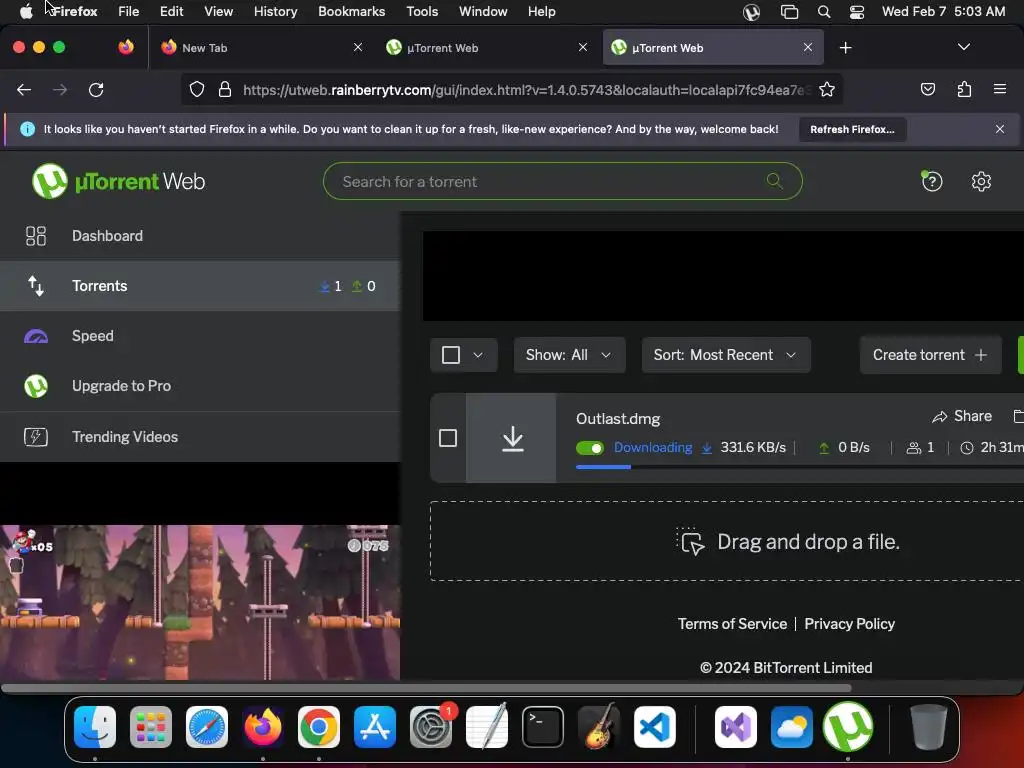1024x768 pixels.
Task: Toggle the Outlast.dmg downloading switch off
Action: [x=590, y=448]
